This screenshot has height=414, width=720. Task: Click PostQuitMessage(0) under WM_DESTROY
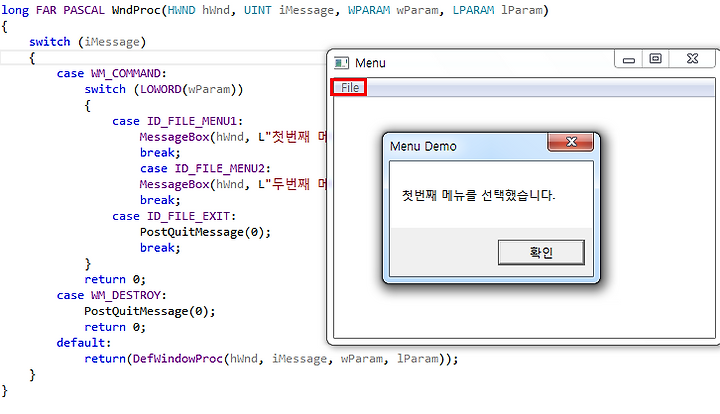[x=150, y=311]
